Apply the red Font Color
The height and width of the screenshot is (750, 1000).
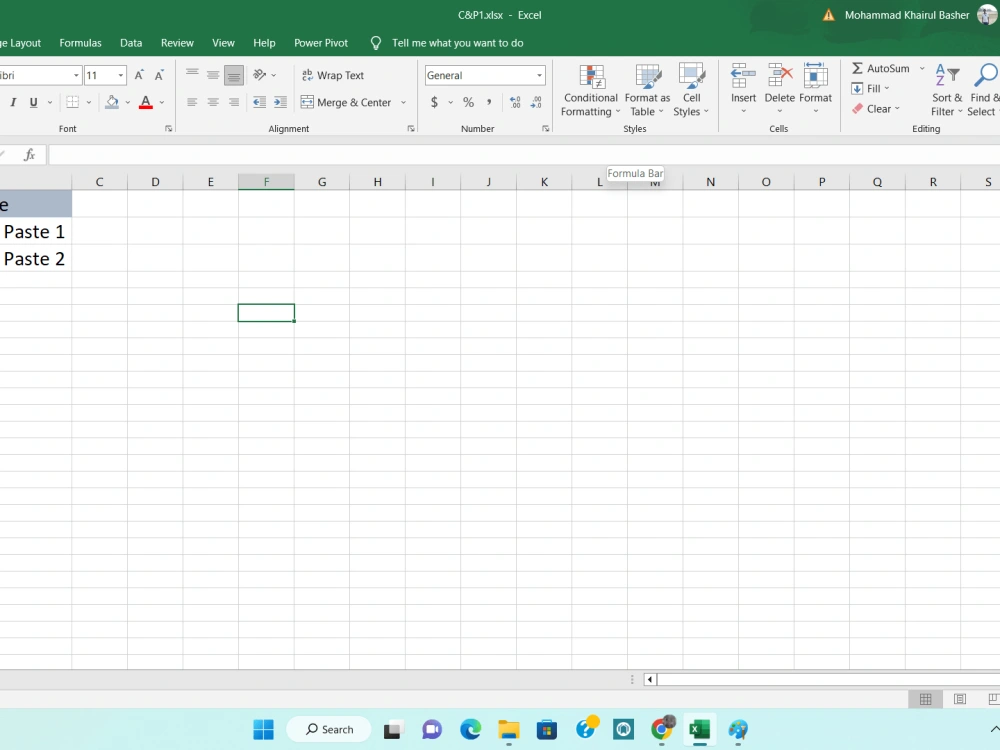point(145,102)
